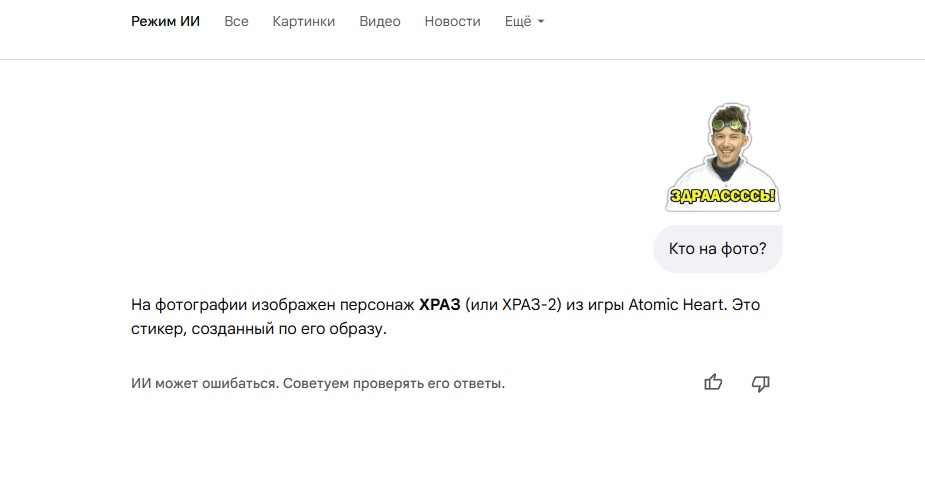The height and width of the screenshot is (491, 925).
Task: Click the bold ХРАЗ name in the answer
Action: click(439, 304)
